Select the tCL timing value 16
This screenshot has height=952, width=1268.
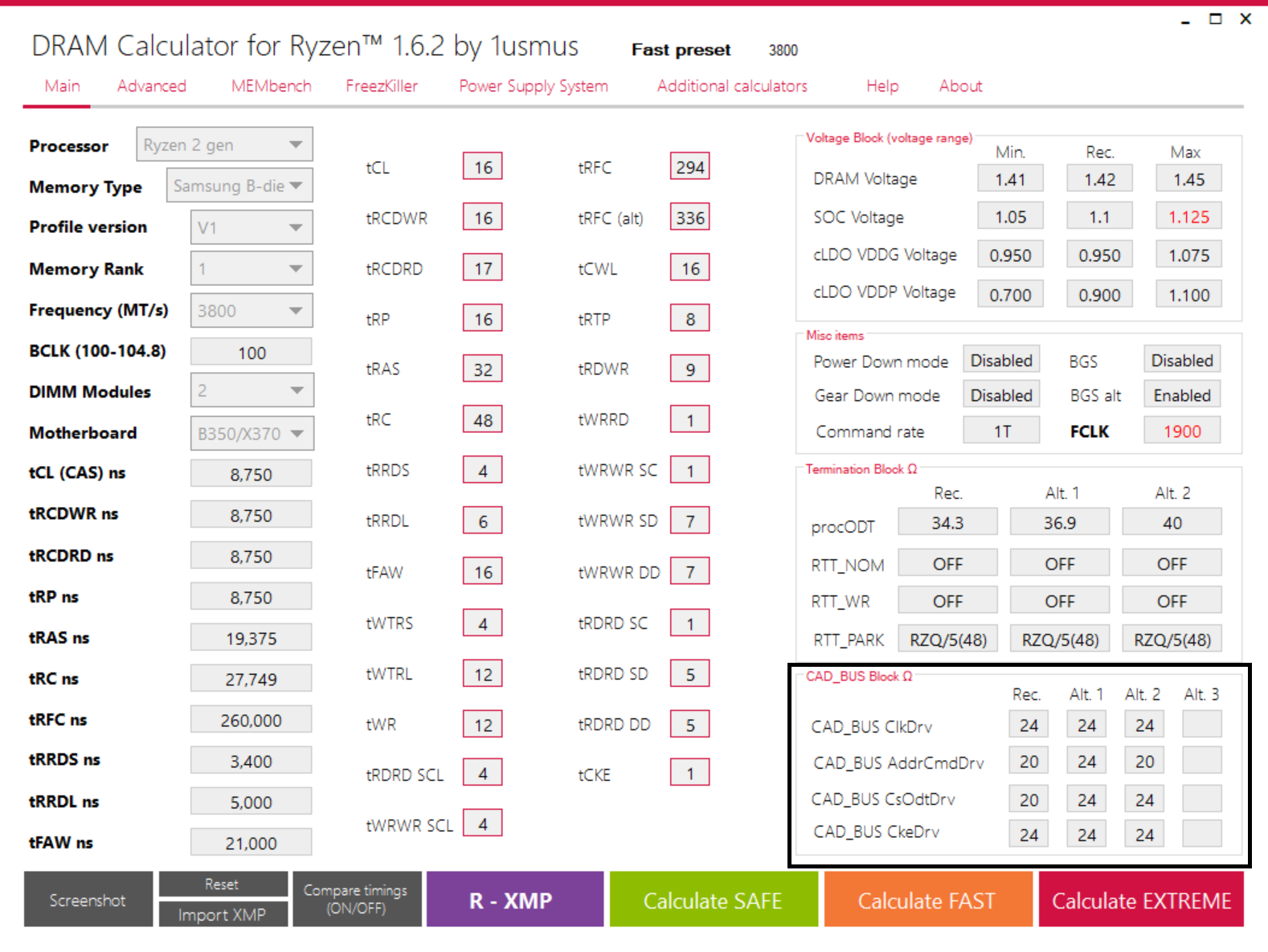click(483, 167)
